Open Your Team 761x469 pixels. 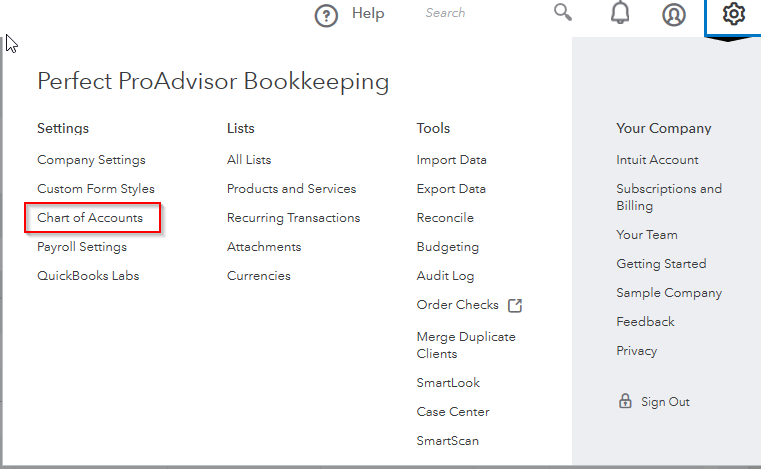point(646,235)
